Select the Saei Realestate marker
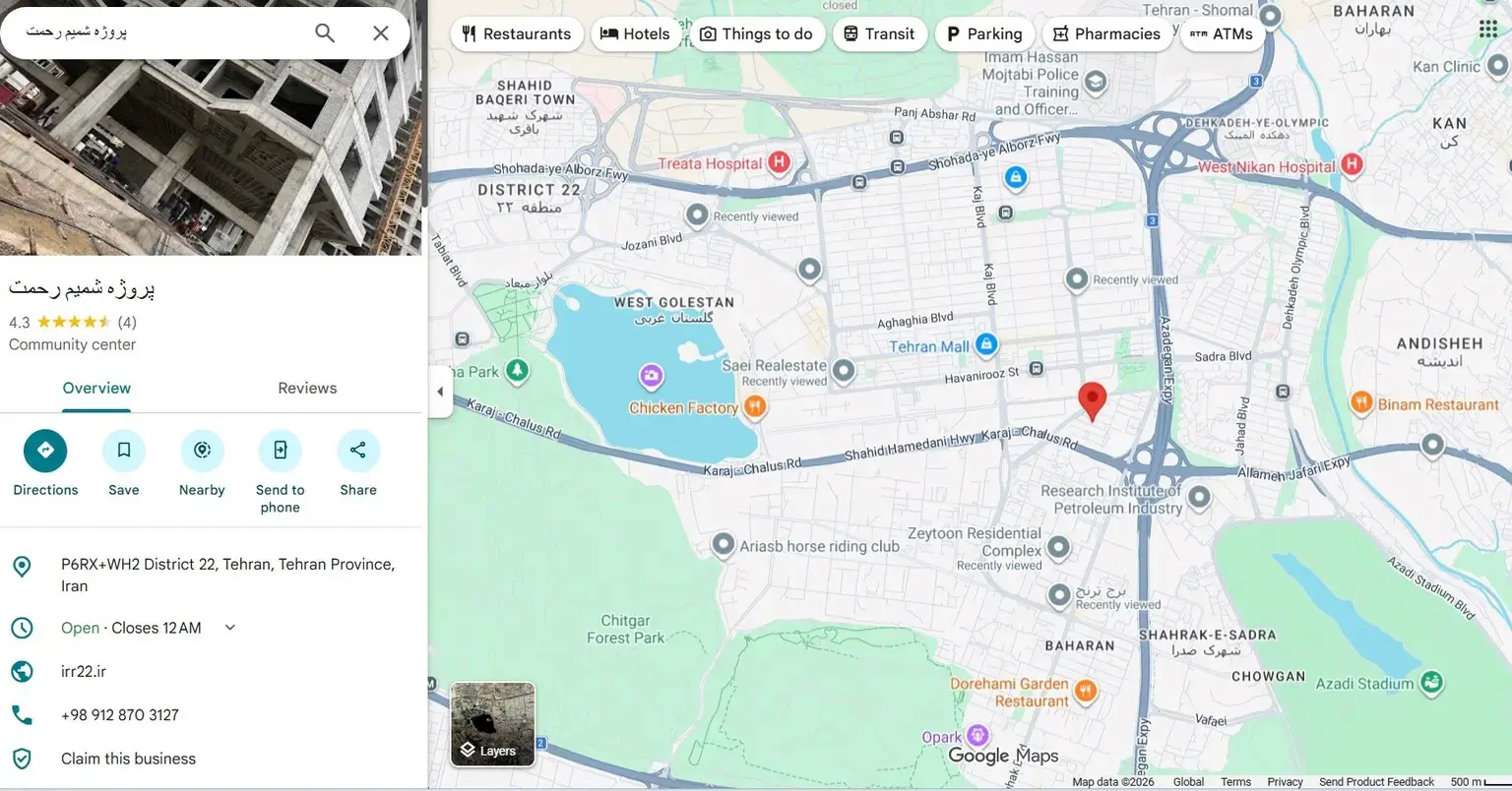Screen dimensions: 1512x791 pyautogui.click(x=843, y=371)
